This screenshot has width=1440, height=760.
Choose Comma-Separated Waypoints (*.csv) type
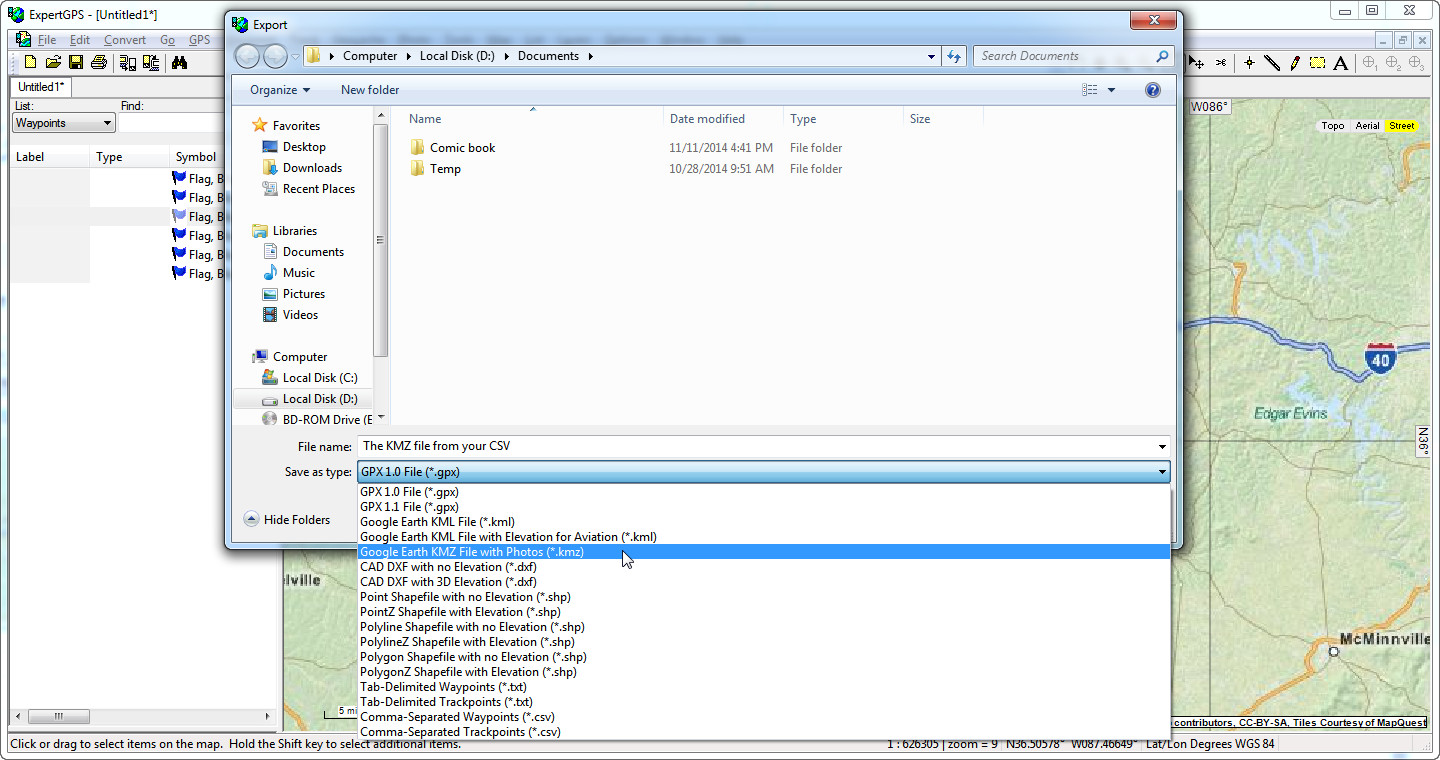pyautogui.click(x=764, y=717)
